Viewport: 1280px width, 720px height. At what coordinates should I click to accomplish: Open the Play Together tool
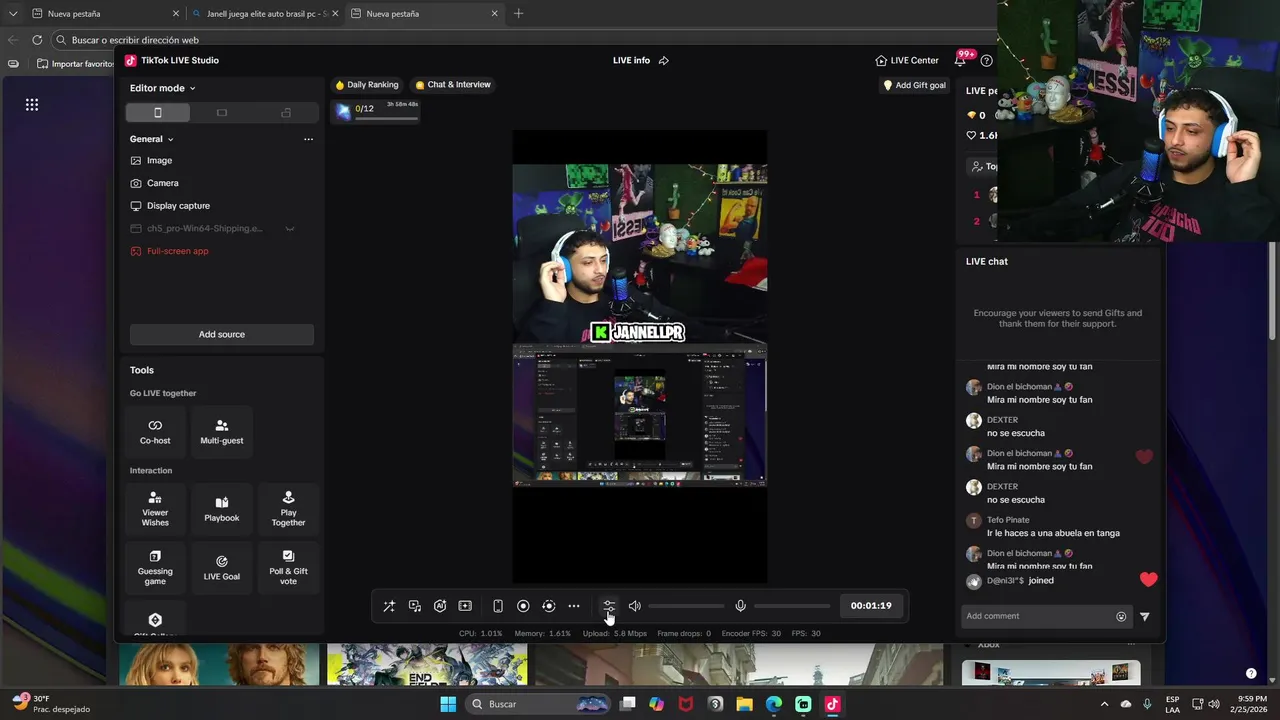click(288, 510)
